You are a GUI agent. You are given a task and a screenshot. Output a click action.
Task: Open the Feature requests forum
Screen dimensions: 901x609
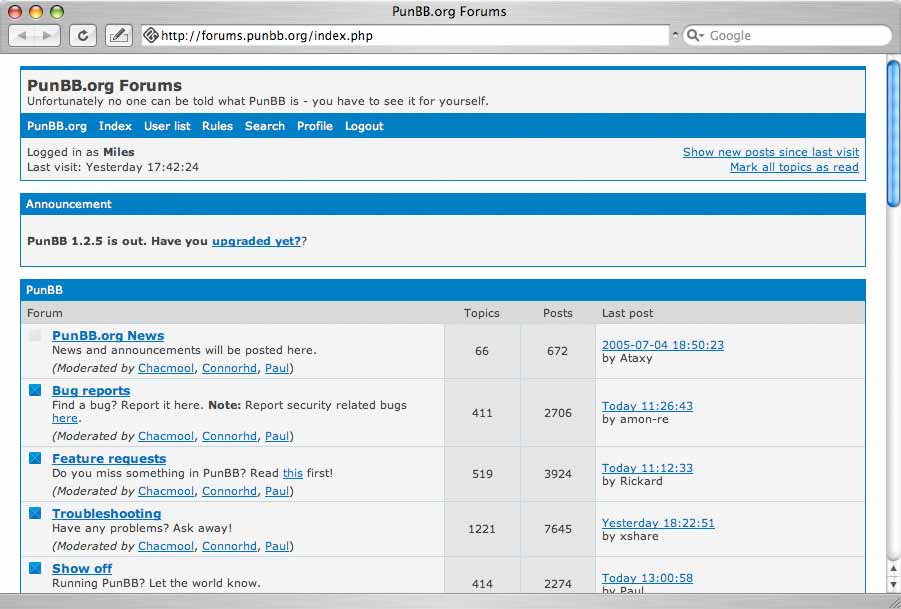109,458
